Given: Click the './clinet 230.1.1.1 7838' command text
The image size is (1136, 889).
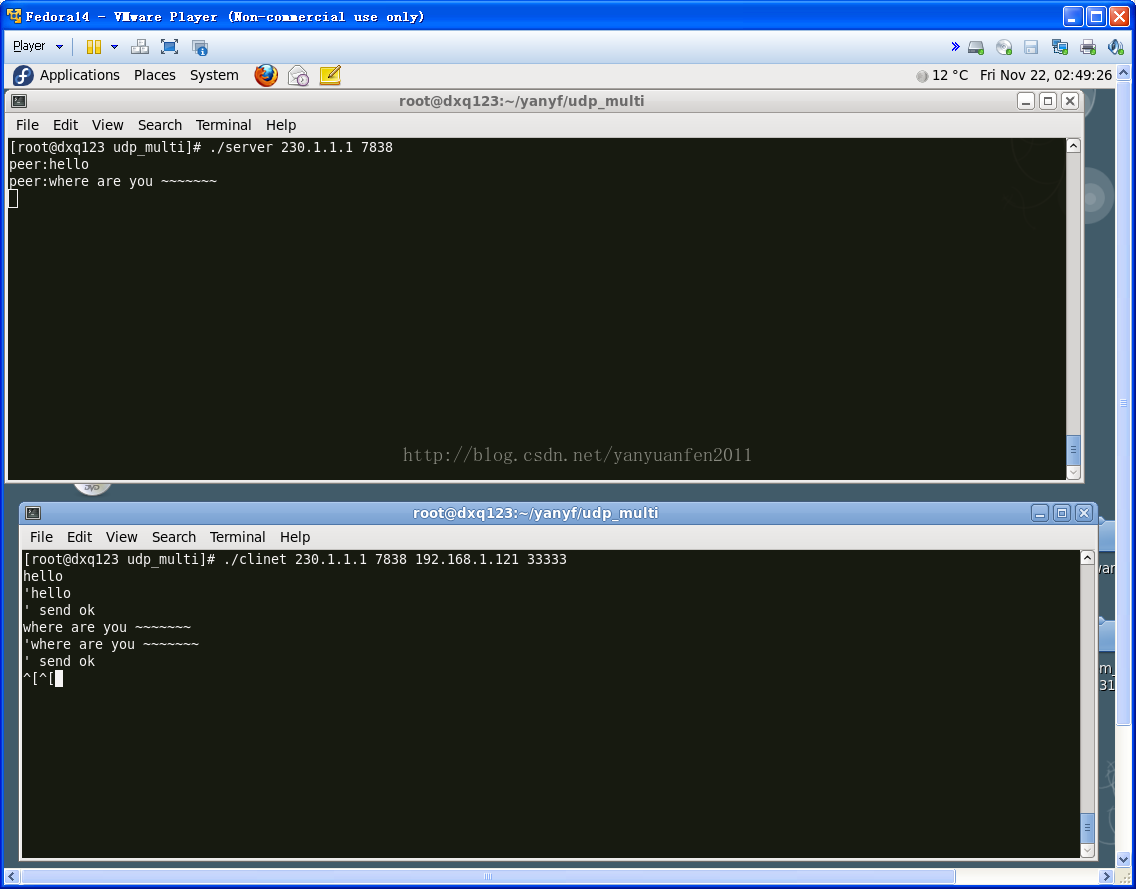Looking at the screenshot, I should [x=315, y=559].
